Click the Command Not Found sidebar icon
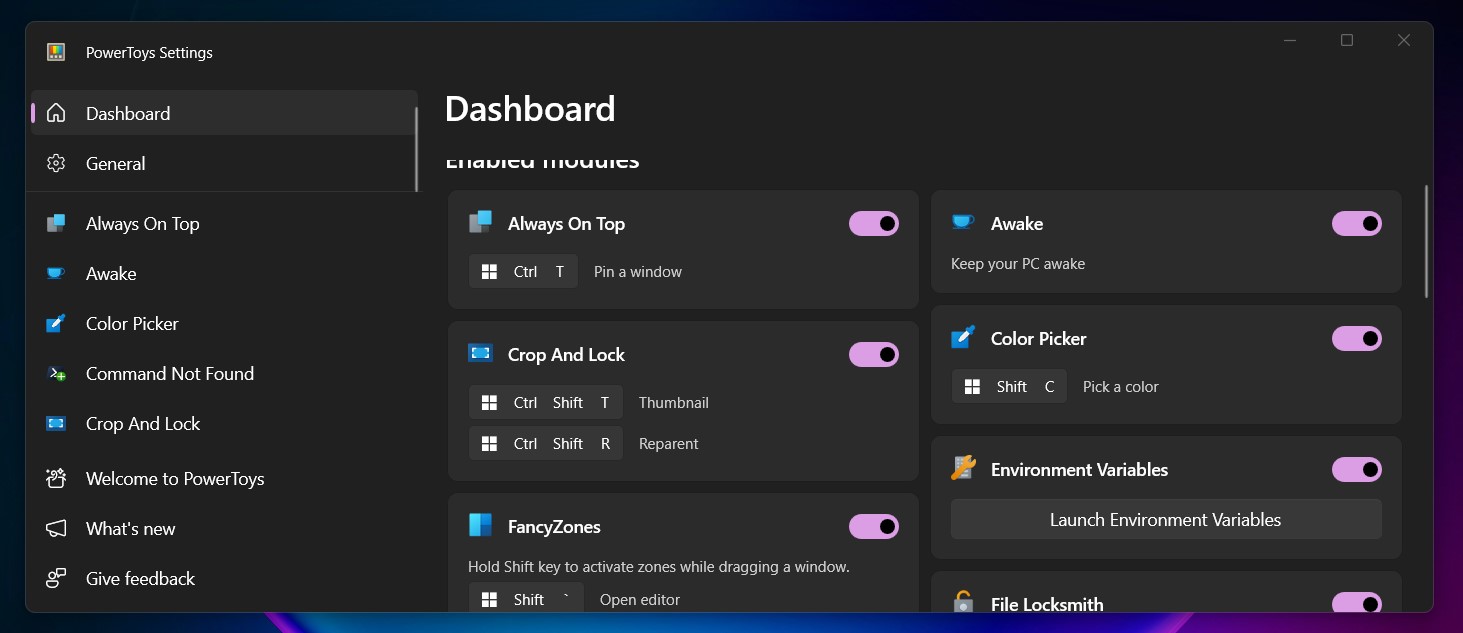 click(56, 373)
